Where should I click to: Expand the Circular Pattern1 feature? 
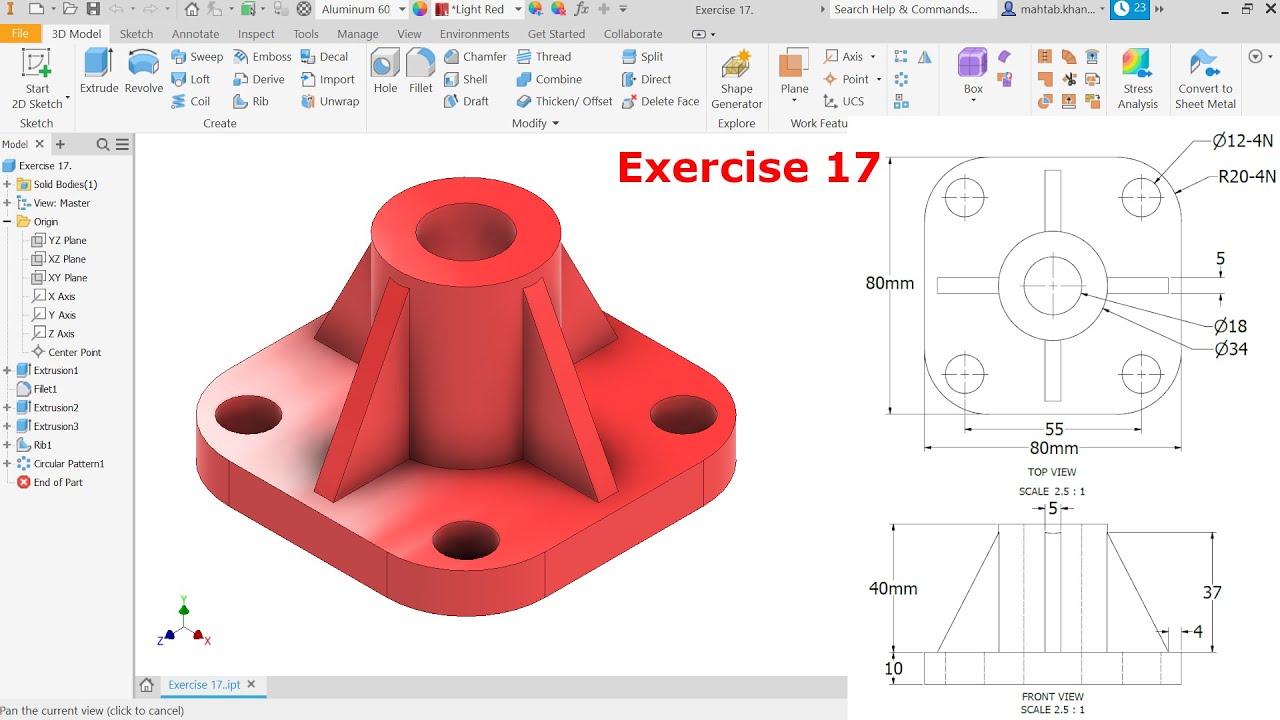click(x=8, y=464)
